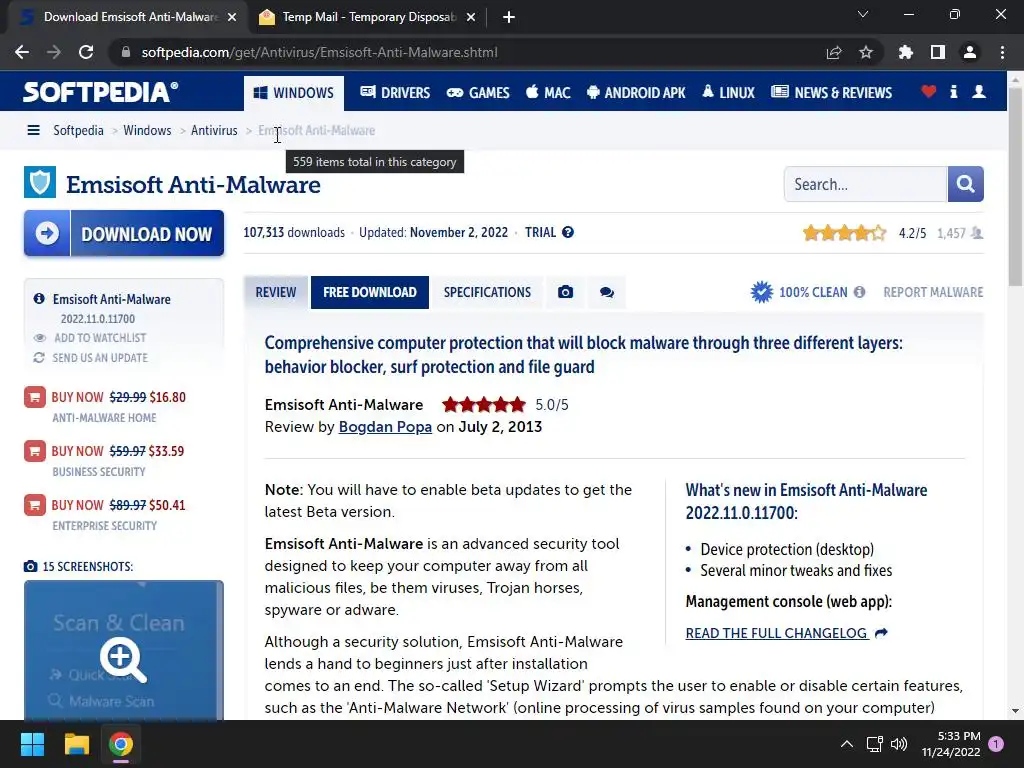The image size is (1024, 768).
Task: Click the Softpedia breadcrumb link
Action: tap(78, 131)
